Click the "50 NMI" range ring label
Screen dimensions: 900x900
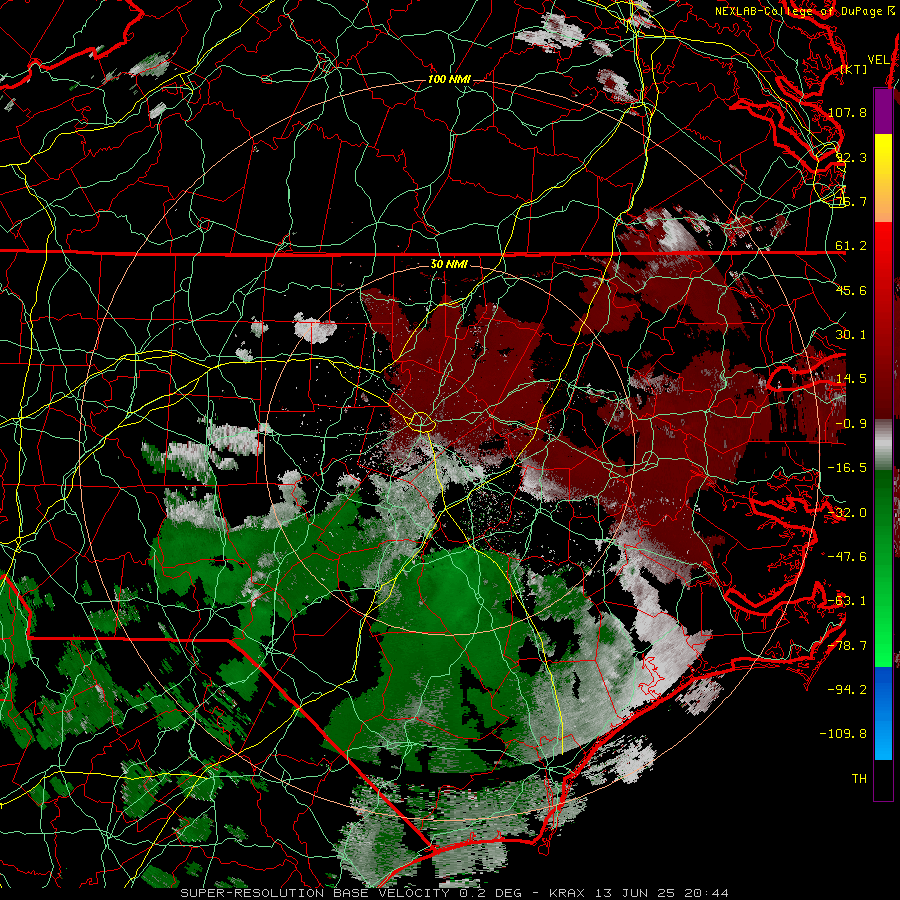tap(449, 264)
